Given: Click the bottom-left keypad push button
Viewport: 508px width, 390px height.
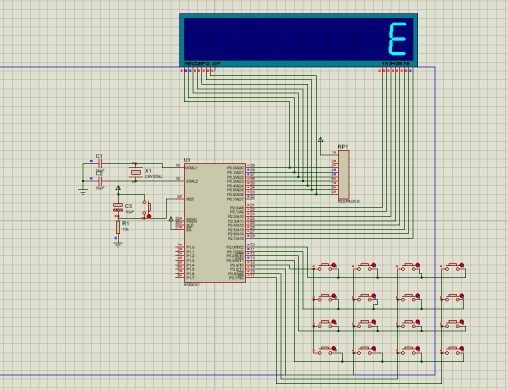Looking at the screenshot, I should pyautogui.click(x=326, y=350).
